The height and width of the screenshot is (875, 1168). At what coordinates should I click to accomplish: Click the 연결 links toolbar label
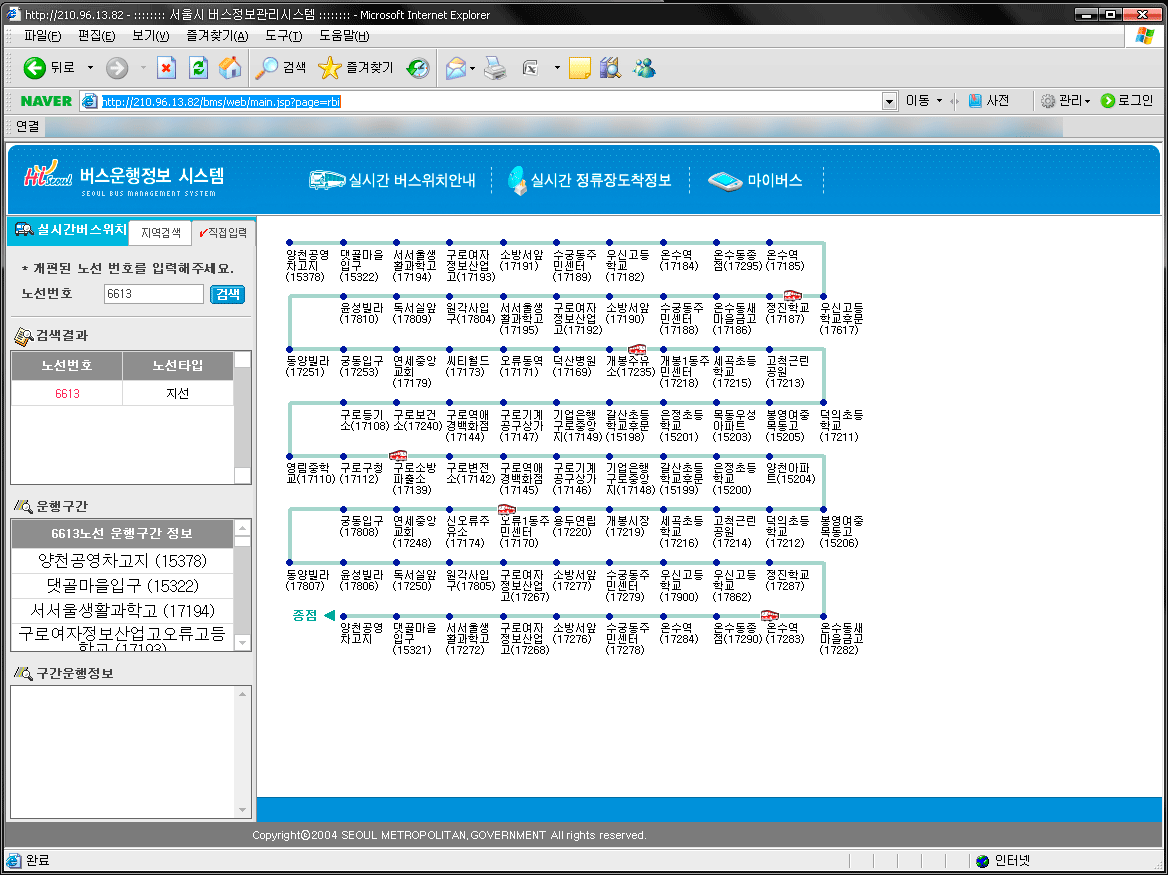click(28, 127)
